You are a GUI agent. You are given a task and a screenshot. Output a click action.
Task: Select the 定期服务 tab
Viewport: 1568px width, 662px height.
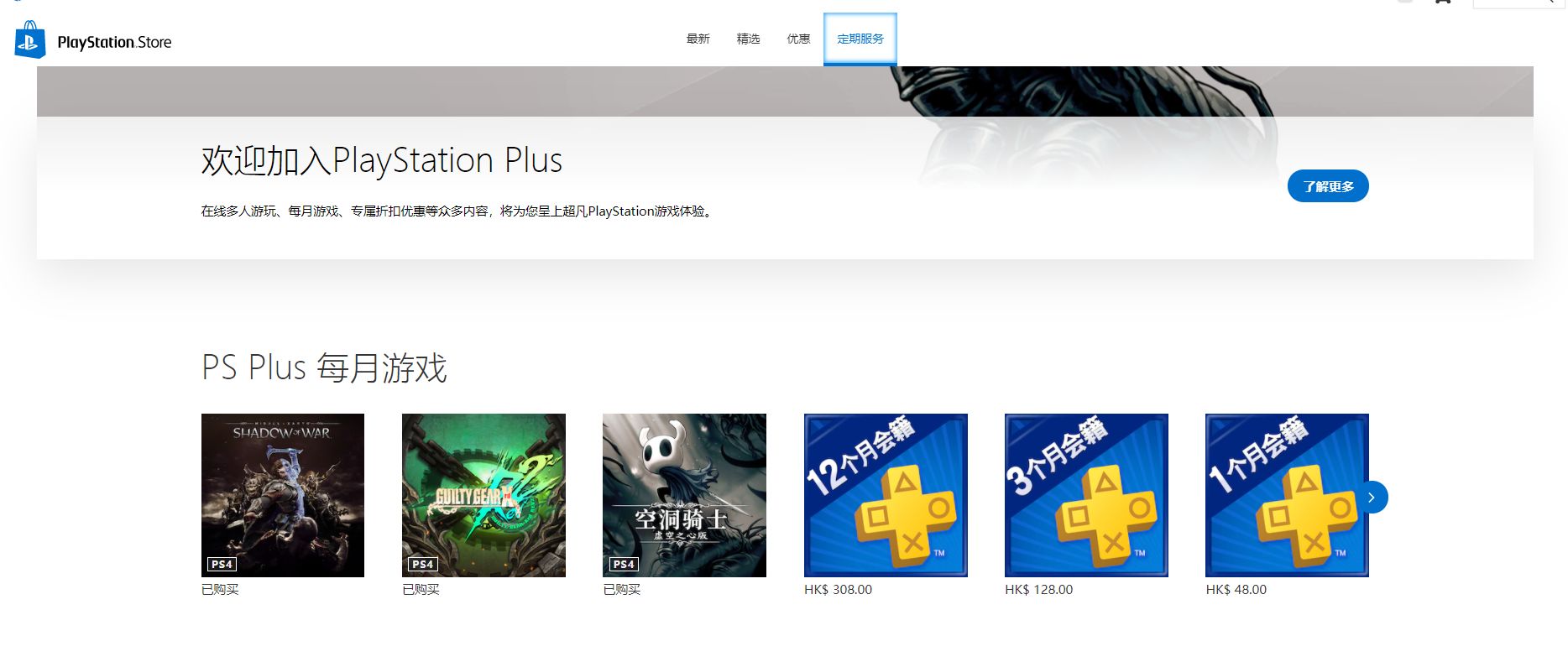coord(860,39)
